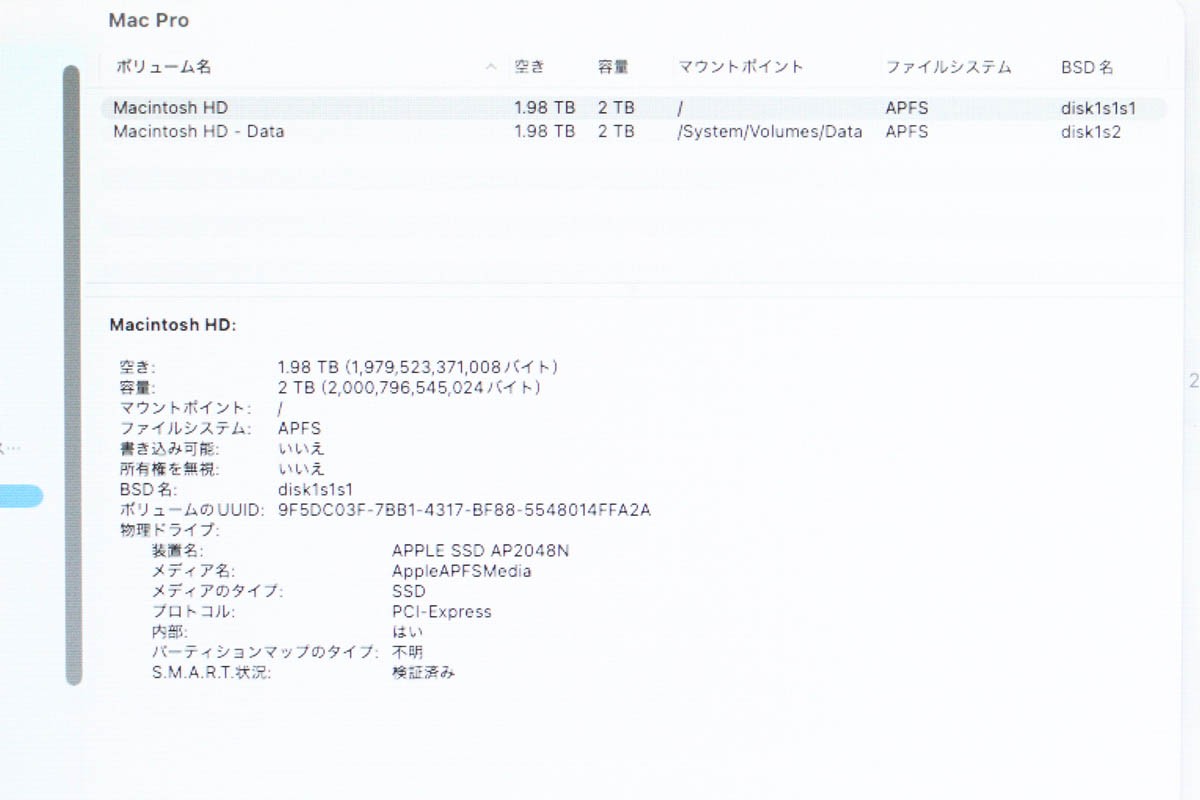1200x800 pixels.
Task: Click the disk1s1s1 BSD name cell
Action: click(1098, 107)
